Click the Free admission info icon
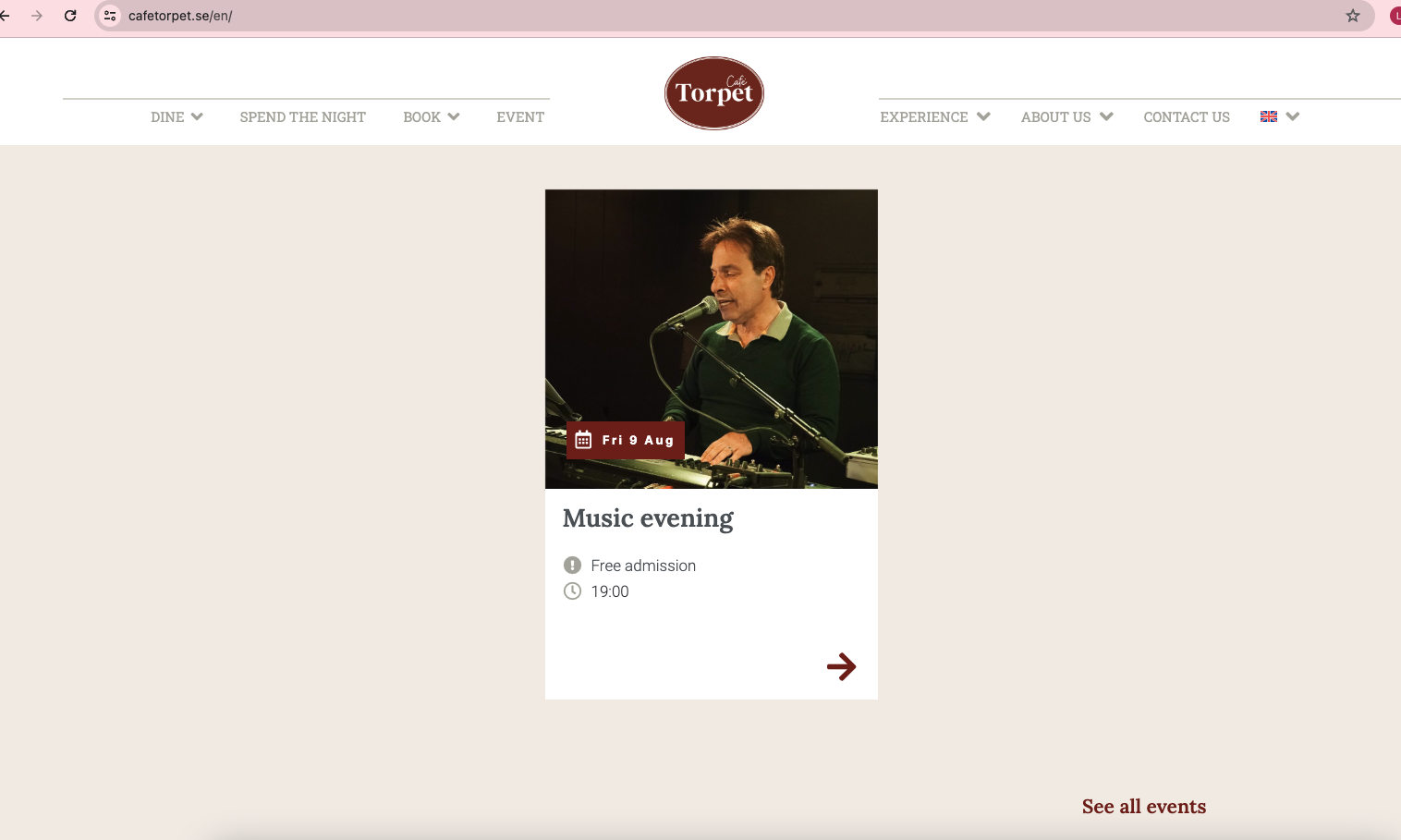 [572, 565]
